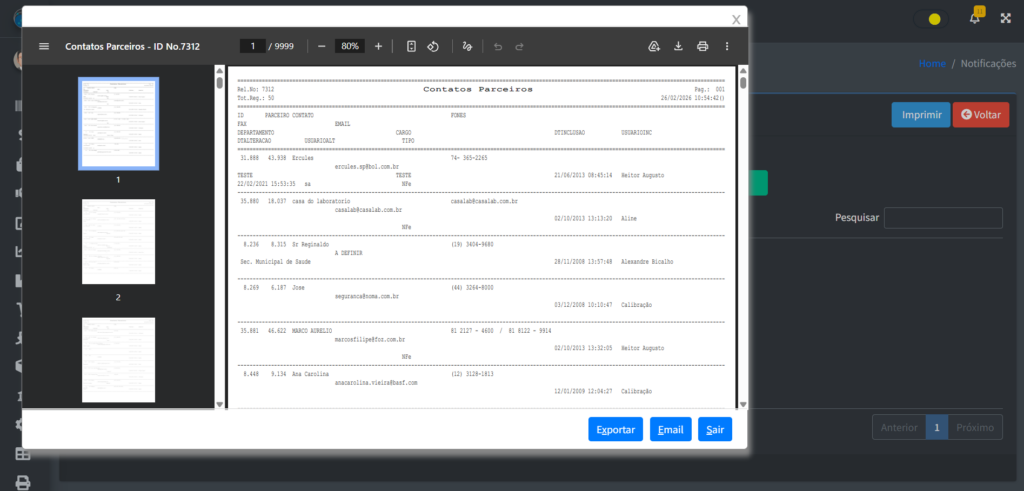This screenshot has height=491, width=1024.
Task: Edit the 80% zoom level field
Action: (x=349, y=46)
